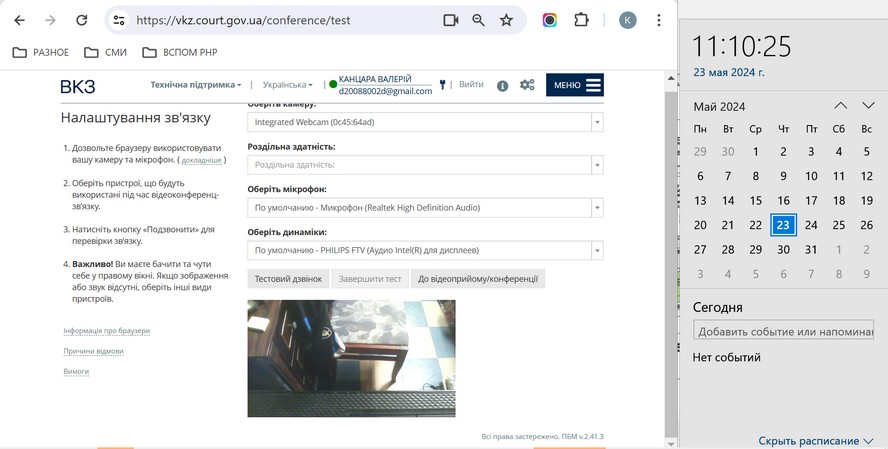Open Chrome profile avatar K
The width and height of the screenshot is (888, 449).
(627, 20)
